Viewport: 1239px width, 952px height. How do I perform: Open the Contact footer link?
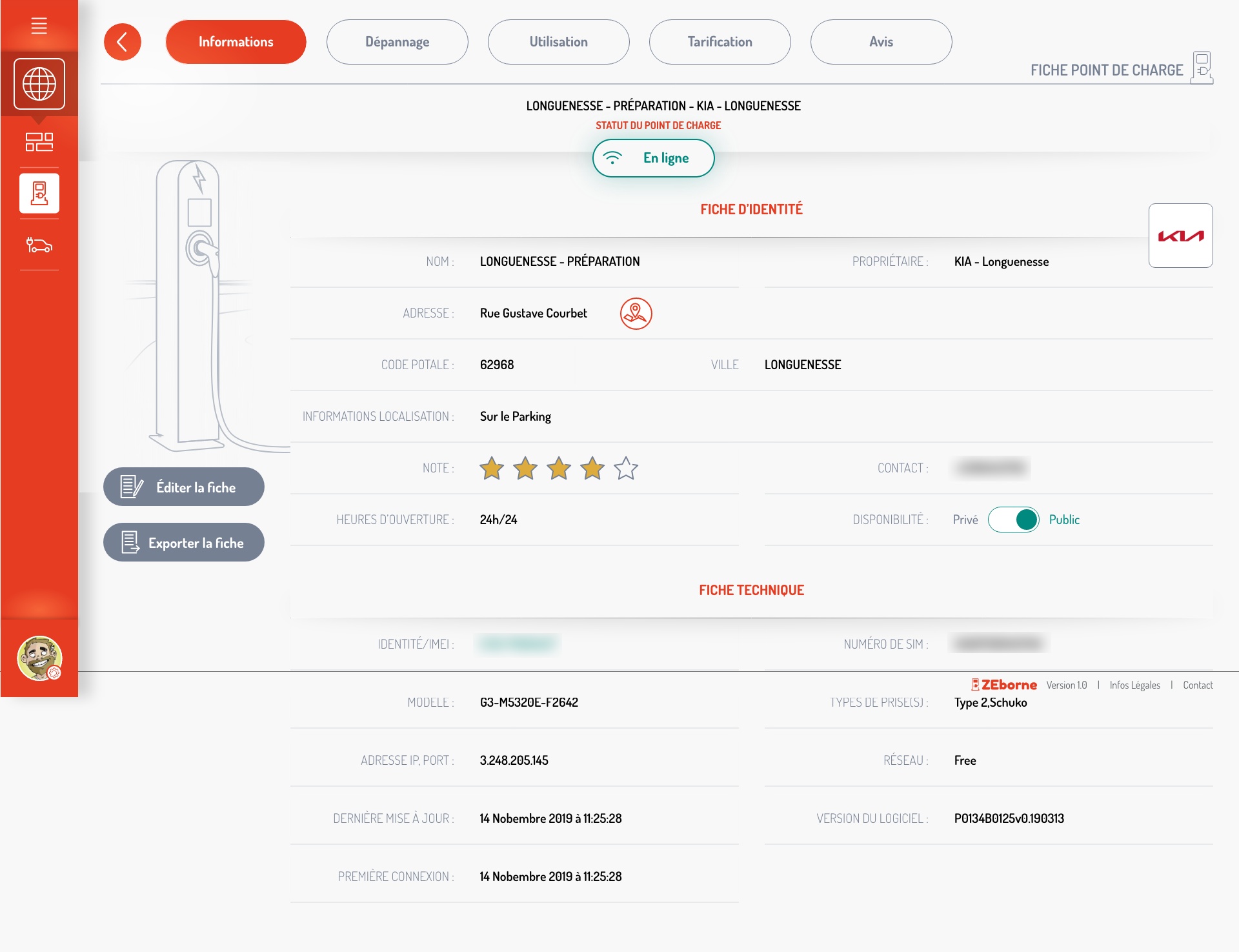(1198, 685)
